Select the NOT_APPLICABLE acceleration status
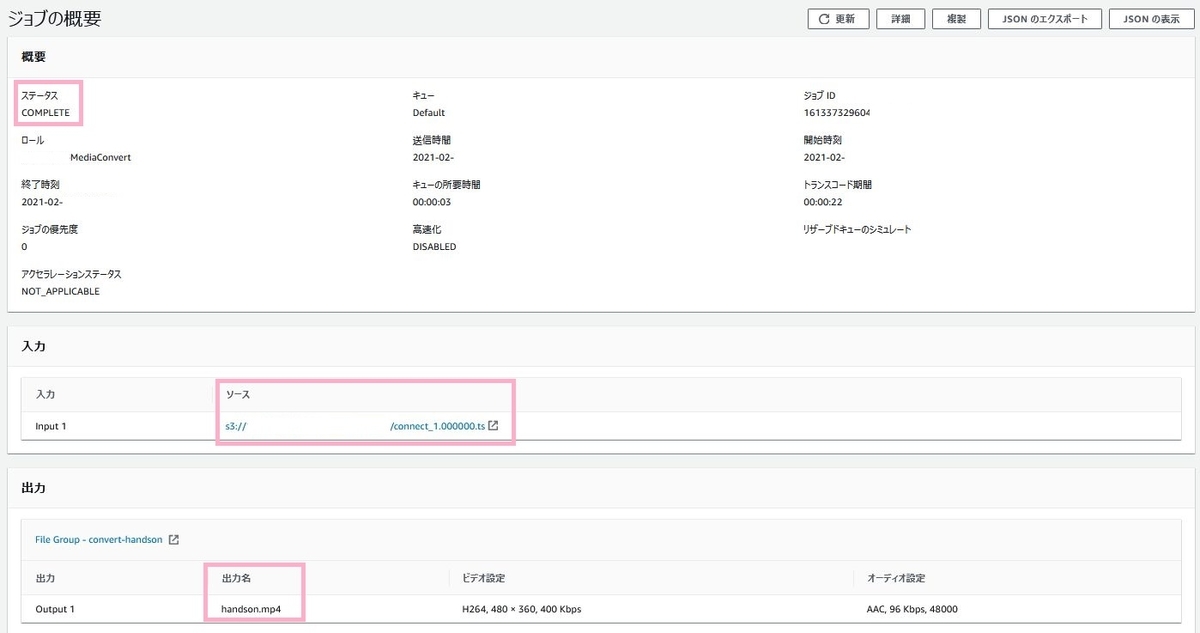Screen dimensions: 1200x633 [x=60, y=291]
